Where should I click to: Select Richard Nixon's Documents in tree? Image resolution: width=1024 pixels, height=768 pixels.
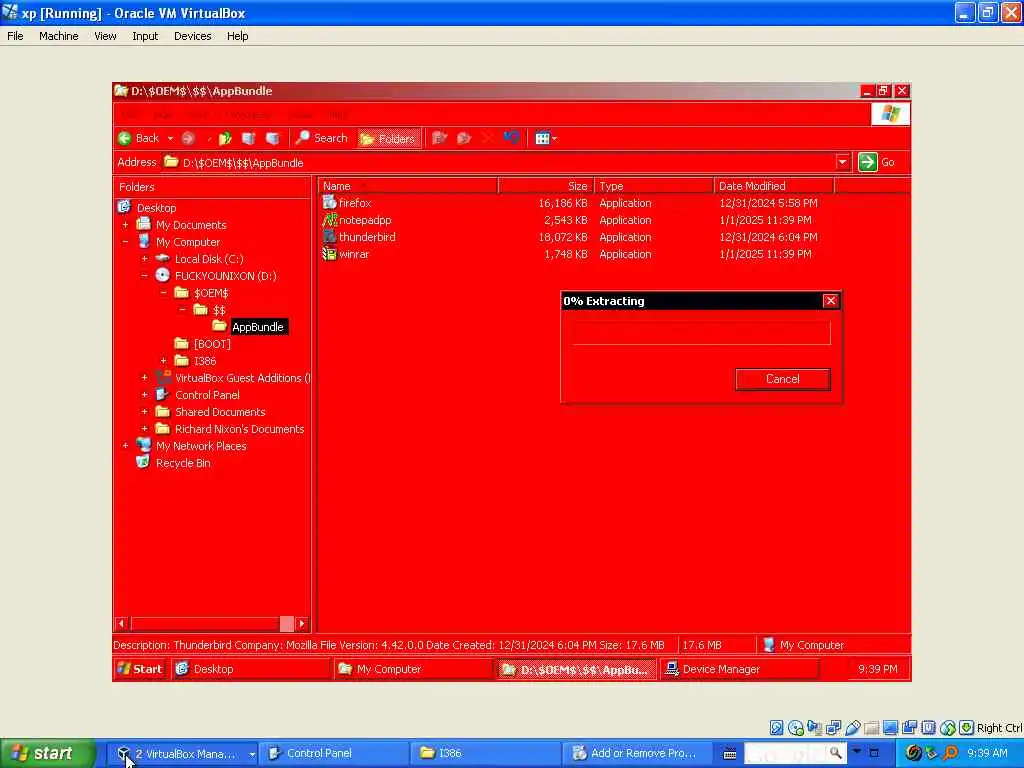[x=239, y=428]
